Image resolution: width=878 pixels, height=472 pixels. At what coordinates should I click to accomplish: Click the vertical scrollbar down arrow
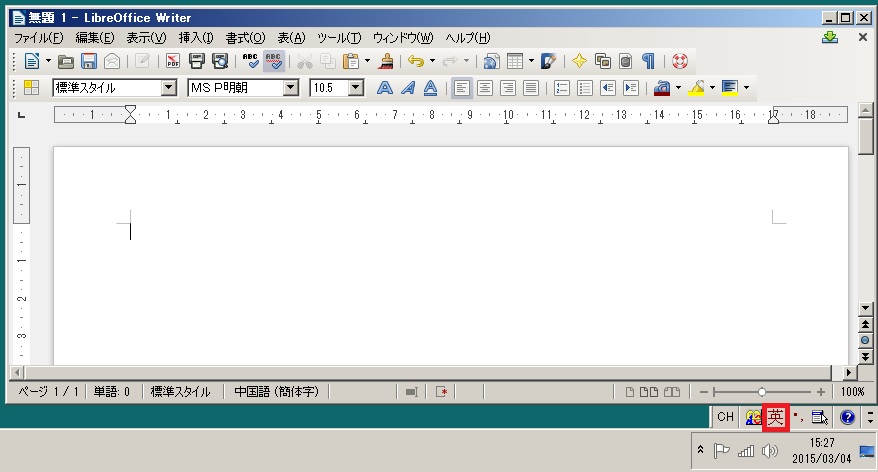pyautogui.click(x=866, y=310)
